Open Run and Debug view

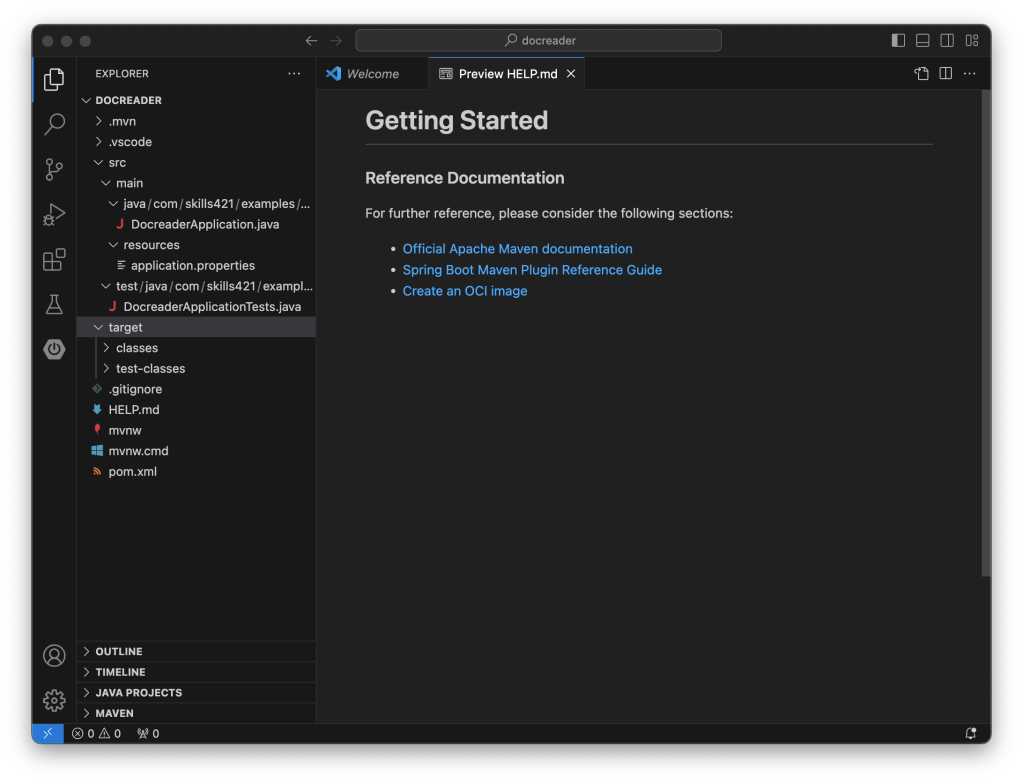click(54, 214)
